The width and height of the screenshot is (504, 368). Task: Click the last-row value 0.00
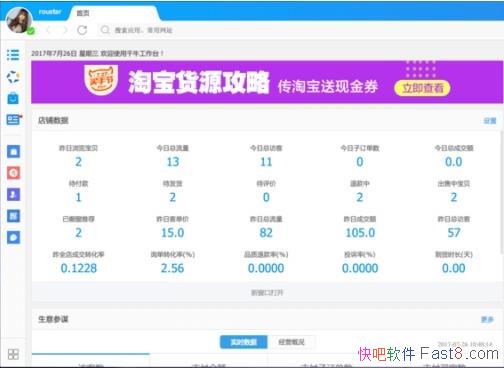tap(454, 268)
